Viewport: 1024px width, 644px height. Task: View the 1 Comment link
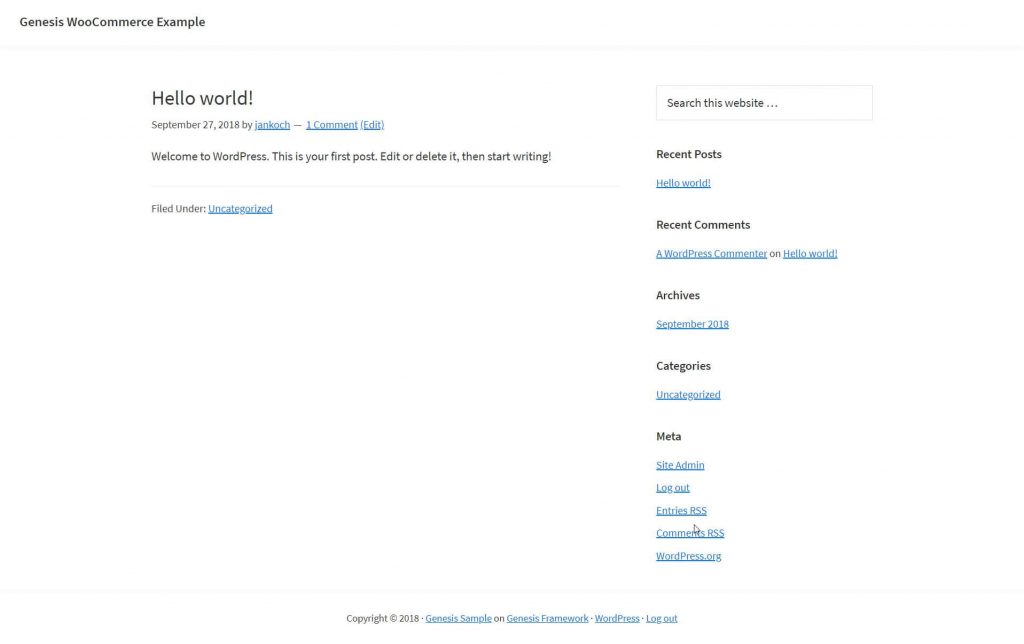pos(331,125)
